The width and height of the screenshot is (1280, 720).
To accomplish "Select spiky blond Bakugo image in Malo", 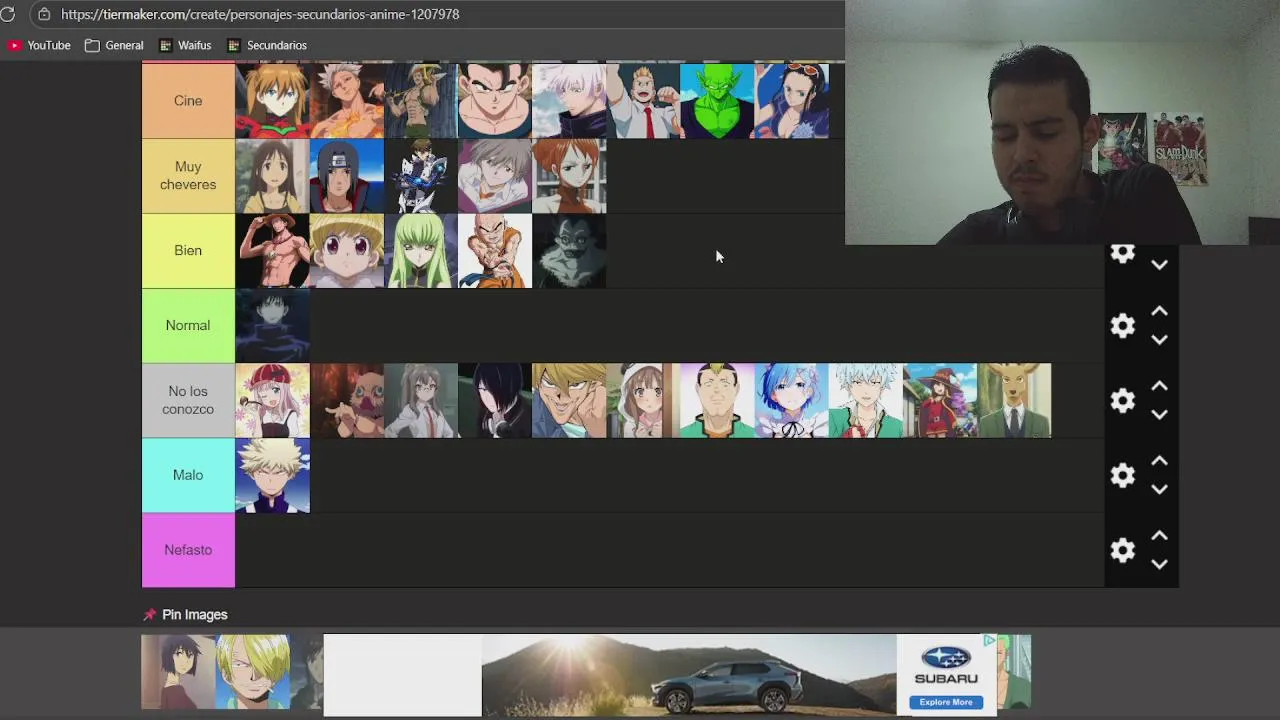I will click(x=272, y=475).
